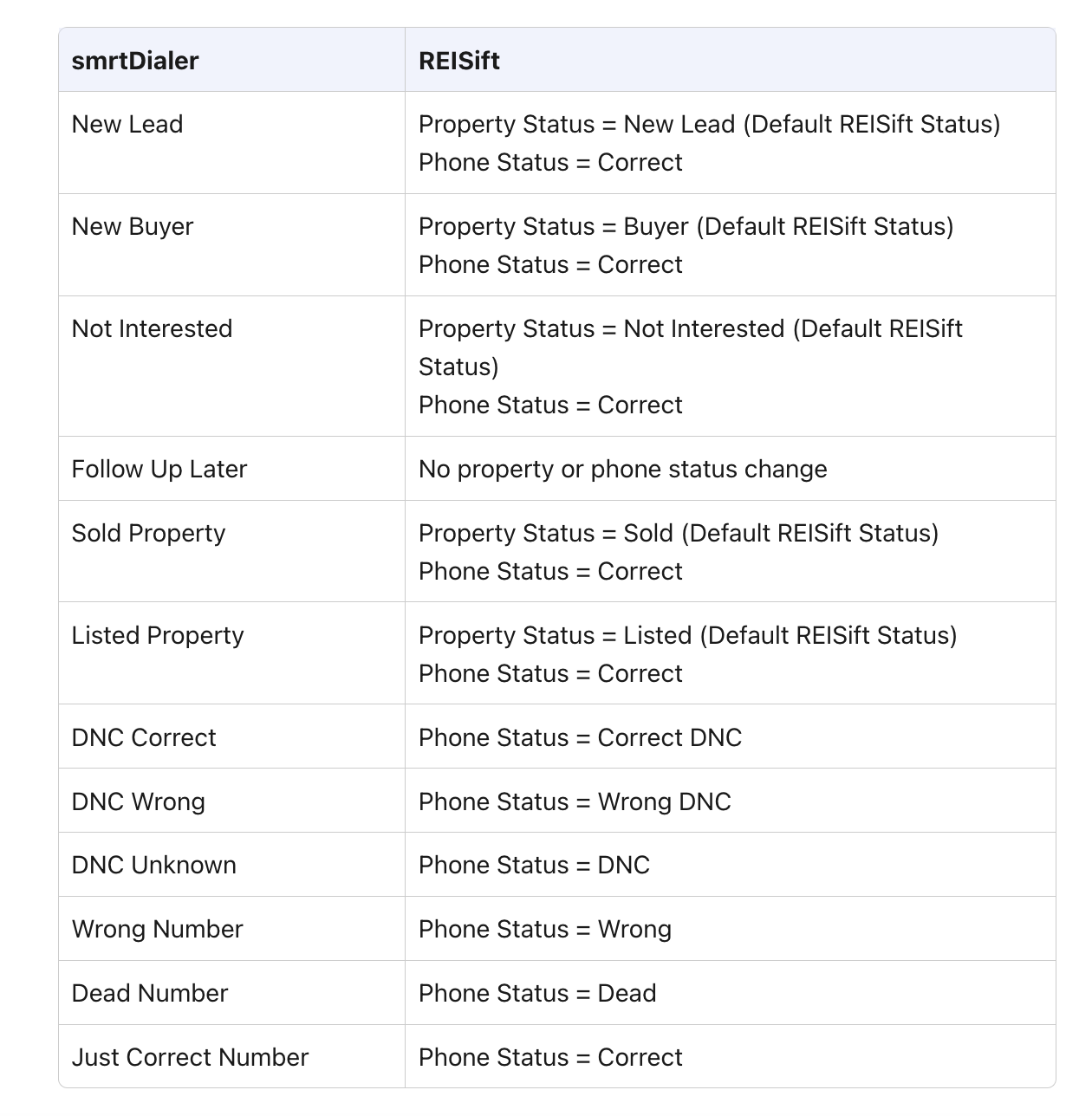Select the New Buyer cell

point(133,227)
